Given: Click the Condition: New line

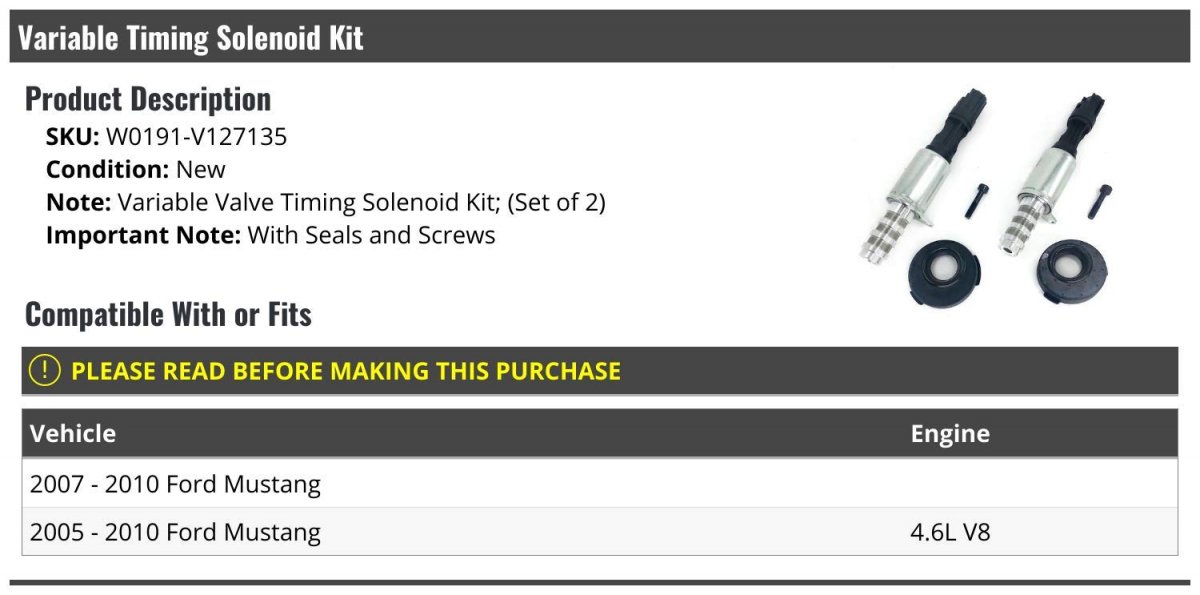Looking at the screenshot, I should coord(136,170).
